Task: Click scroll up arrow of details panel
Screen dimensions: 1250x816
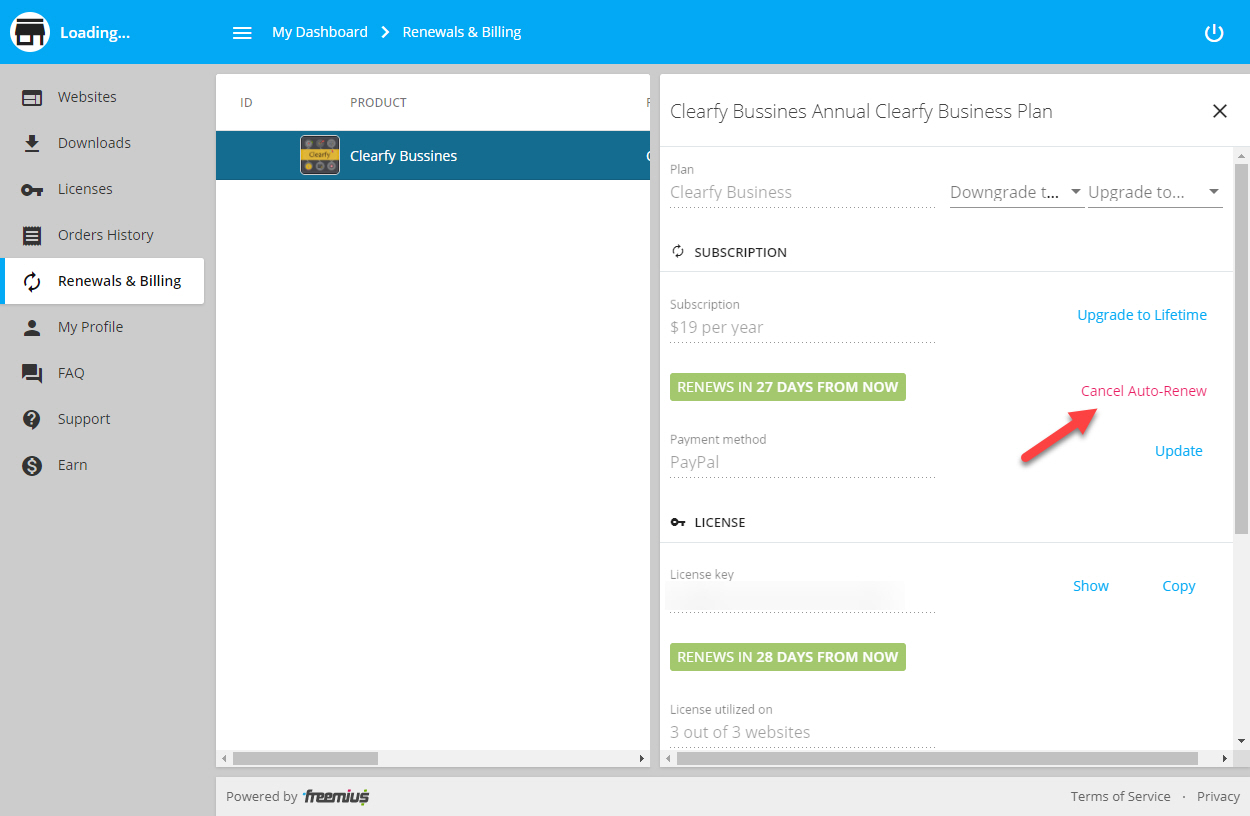Action: 1241,157
